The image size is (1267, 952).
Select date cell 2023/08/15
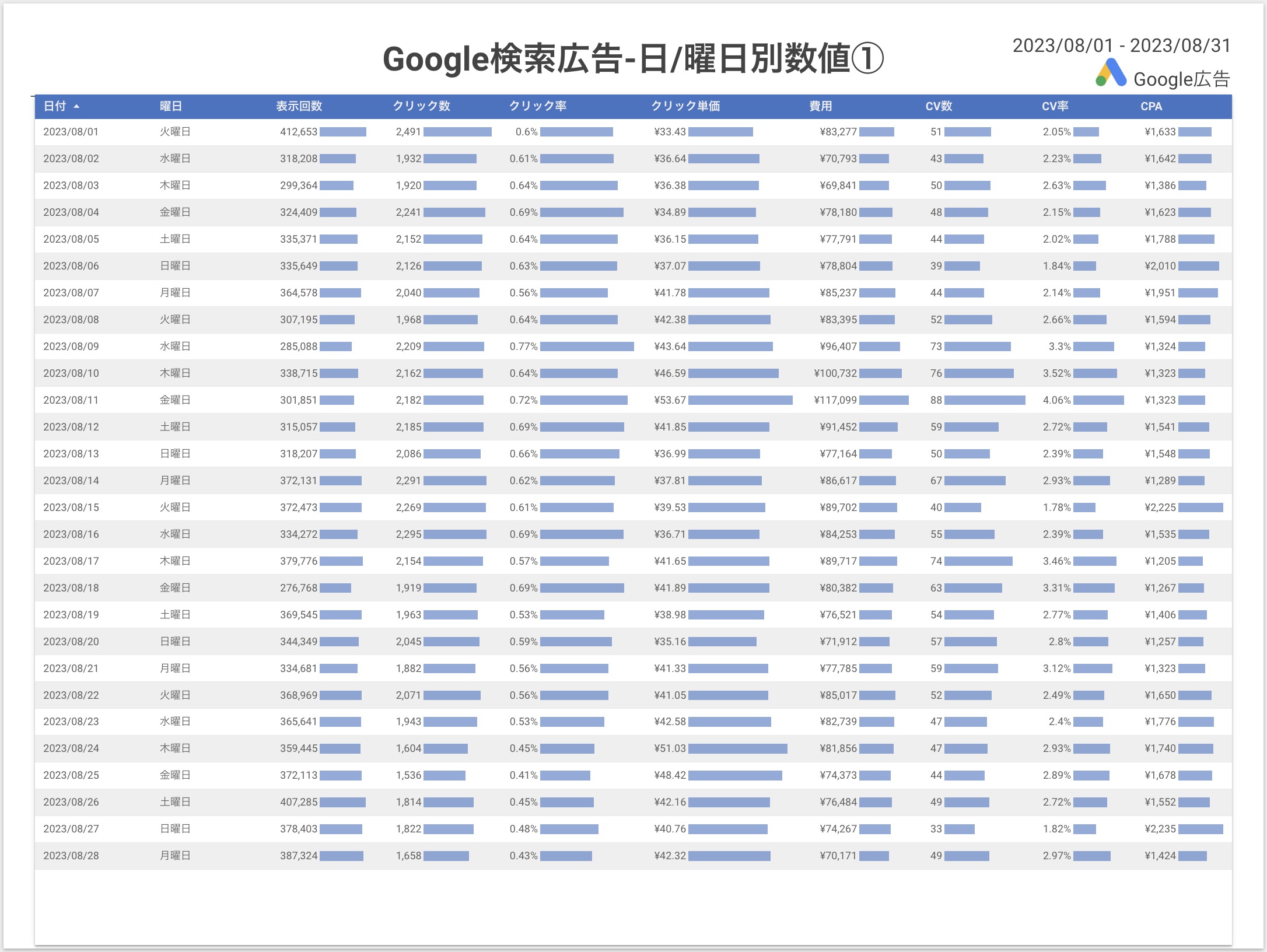coord(71,508)
